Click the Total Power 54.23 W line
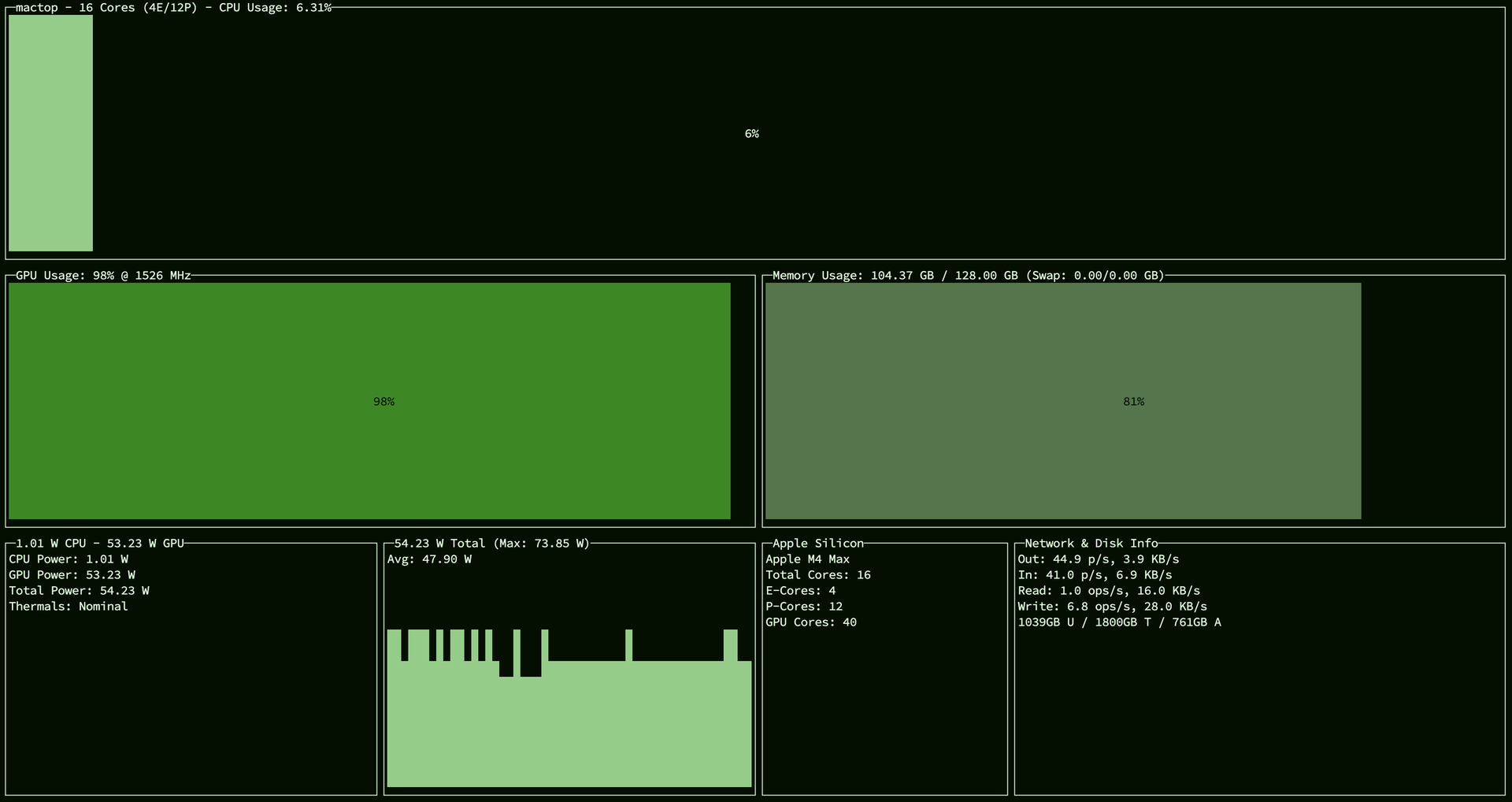Image resolution: width=1512 pixels, height=802 pixels. pos(79,591)
